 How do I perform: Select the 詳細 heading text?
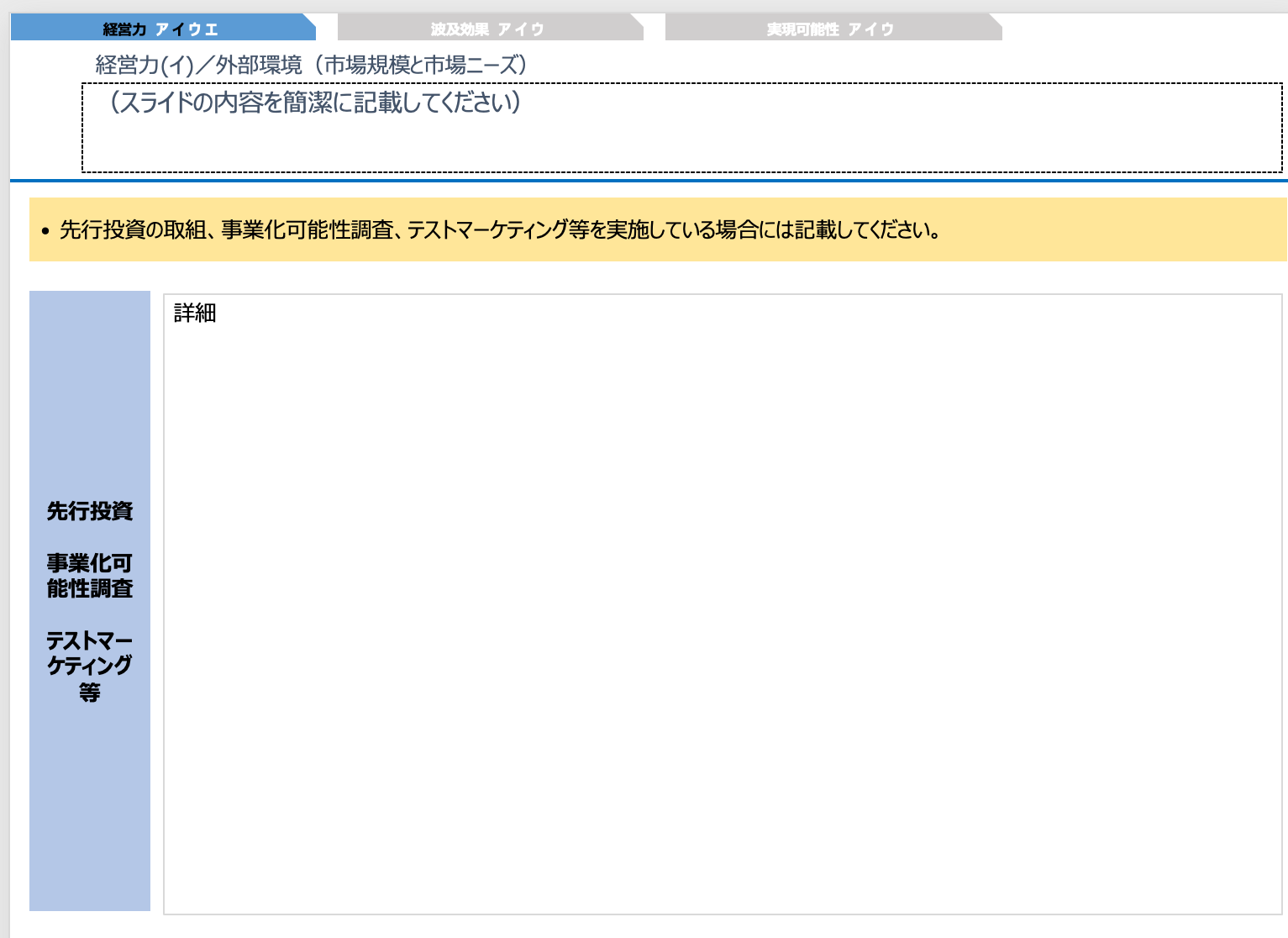[192, 313]
